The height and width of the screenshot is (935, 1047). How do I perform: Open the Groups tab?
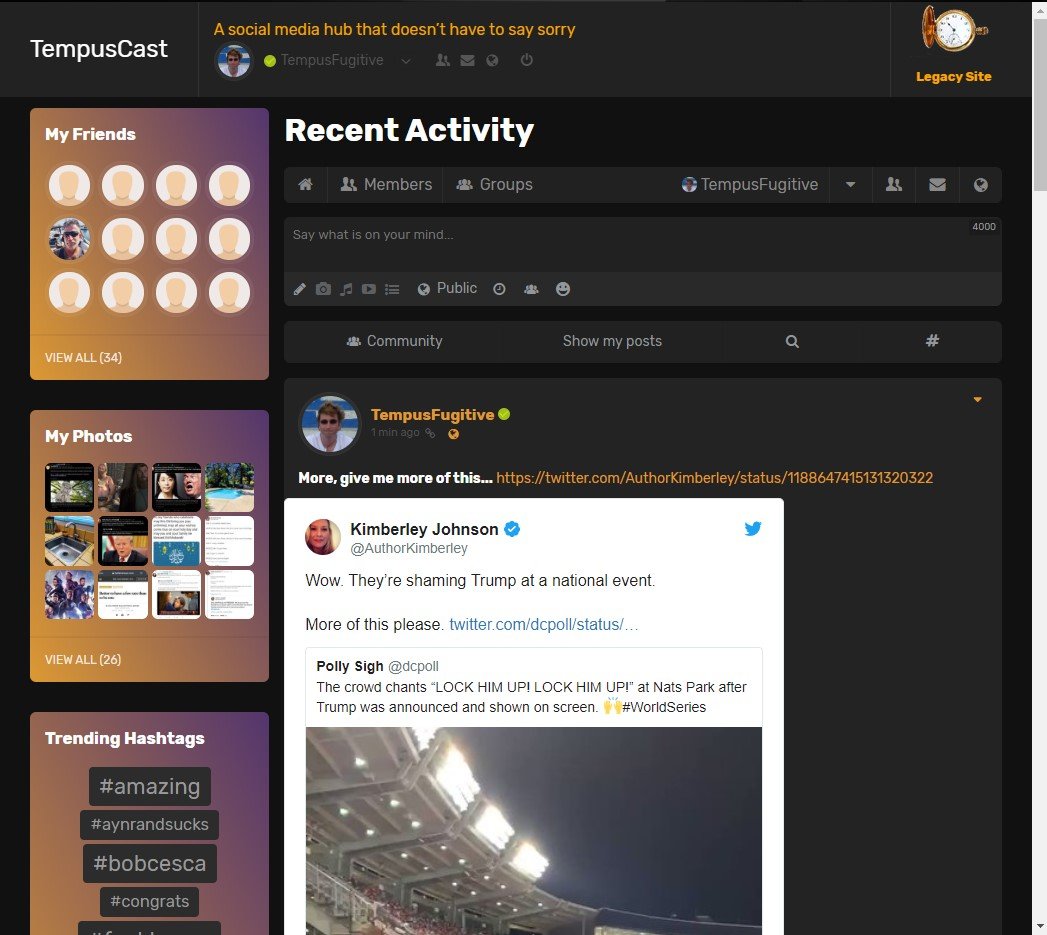point(494,184)
